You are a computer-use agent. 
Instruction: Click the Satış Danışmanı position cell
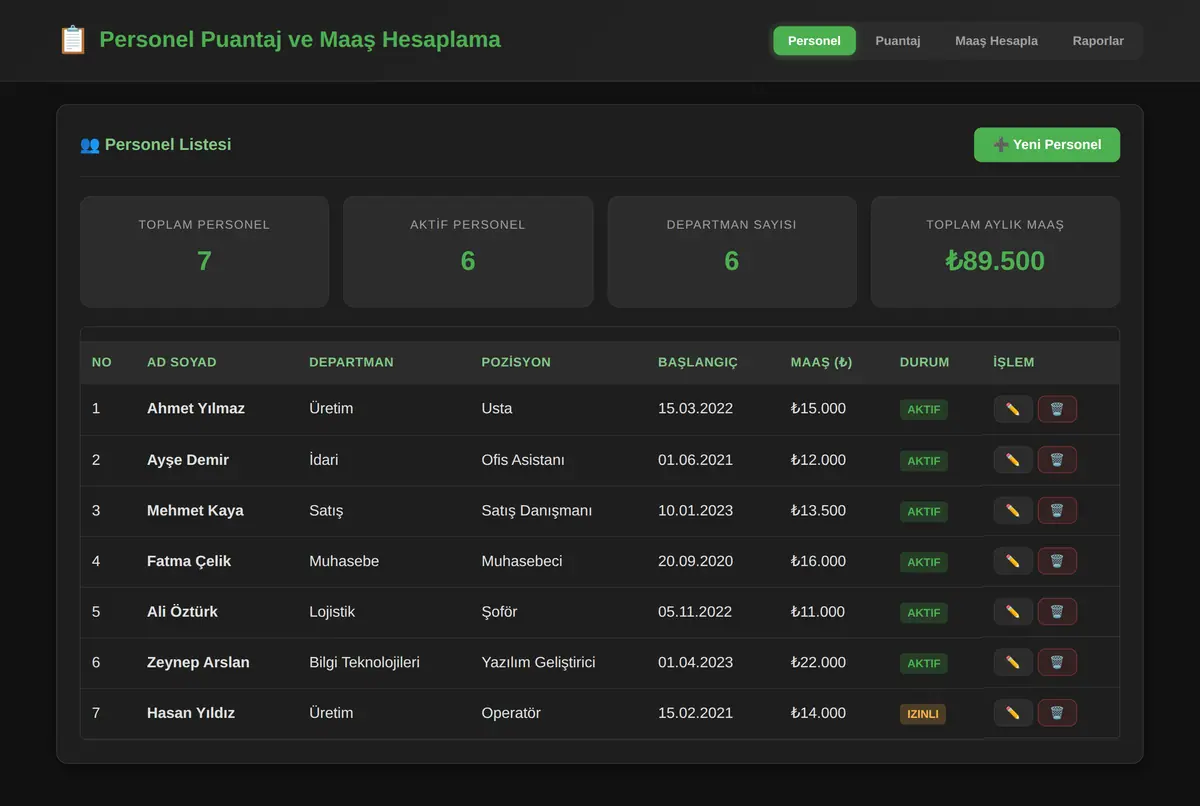(536, 510)
